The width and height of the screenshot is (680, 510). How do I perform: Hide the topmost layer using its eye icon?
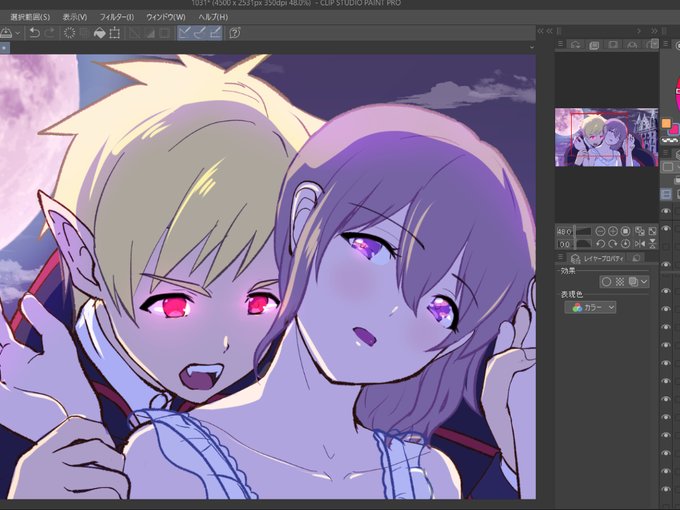(666, 211)
